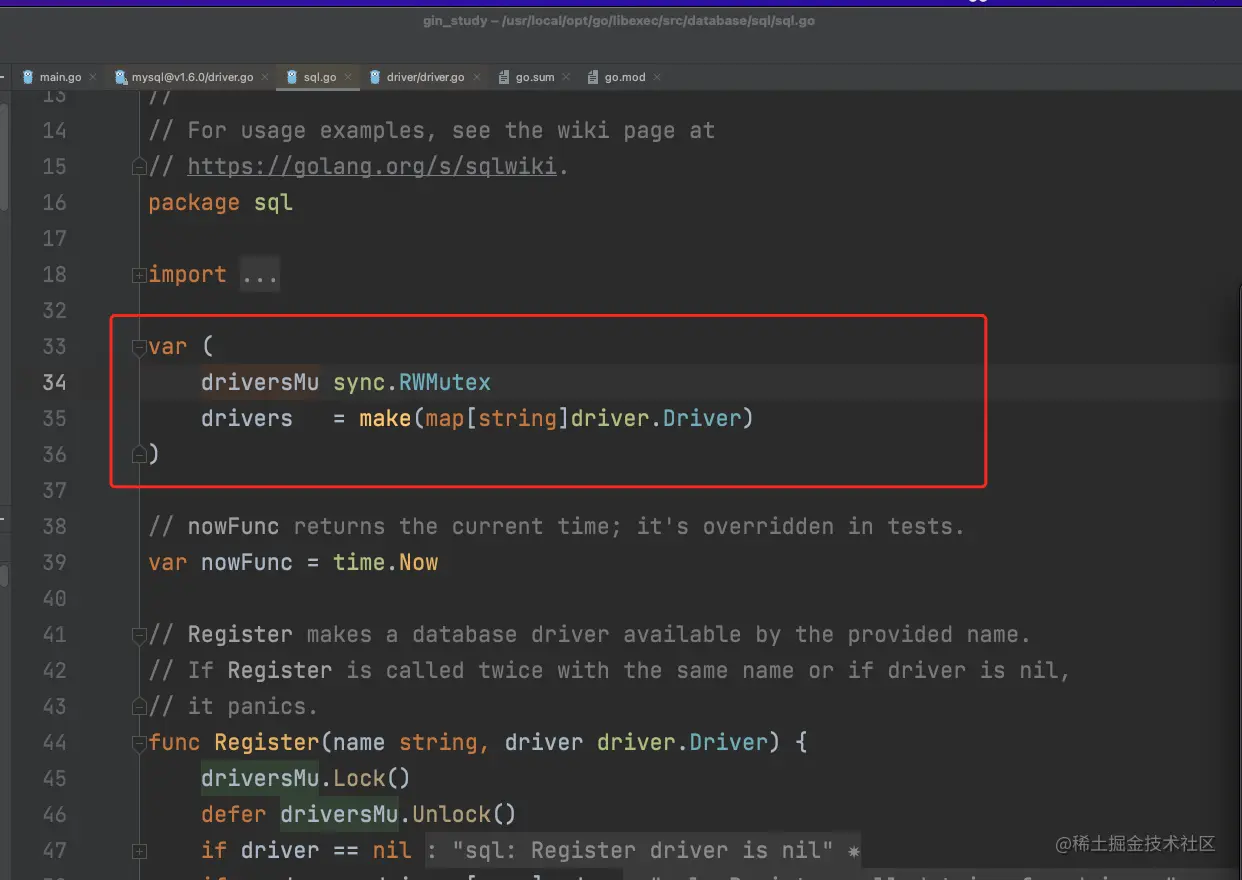
Task: Close the go.sum tab
Action: point(565,77)
